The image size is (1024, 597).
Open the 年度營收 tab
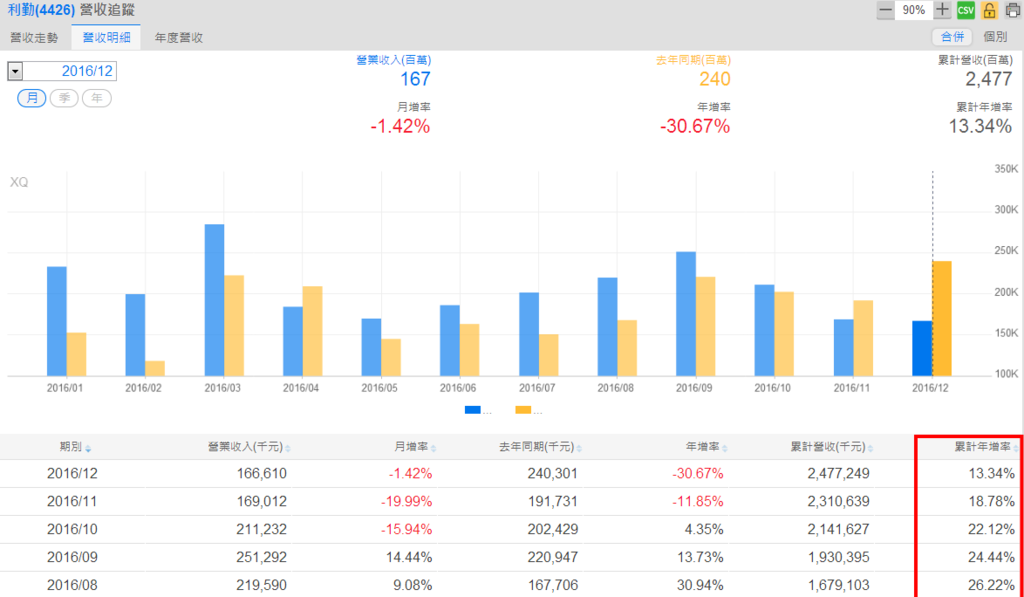click(178, 38)
